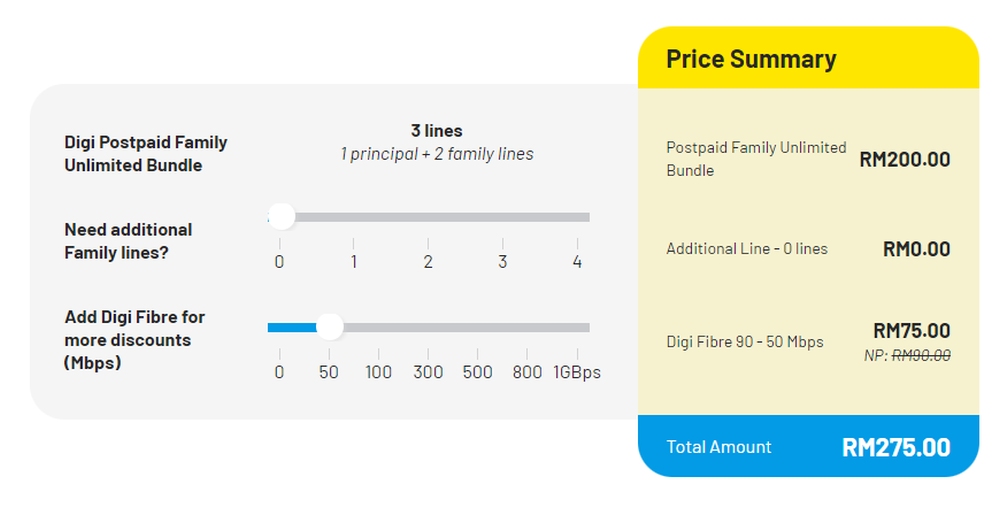The image size is (1000, 523).
Task: Click the Price Summary heading
Action: click(751, 59)
